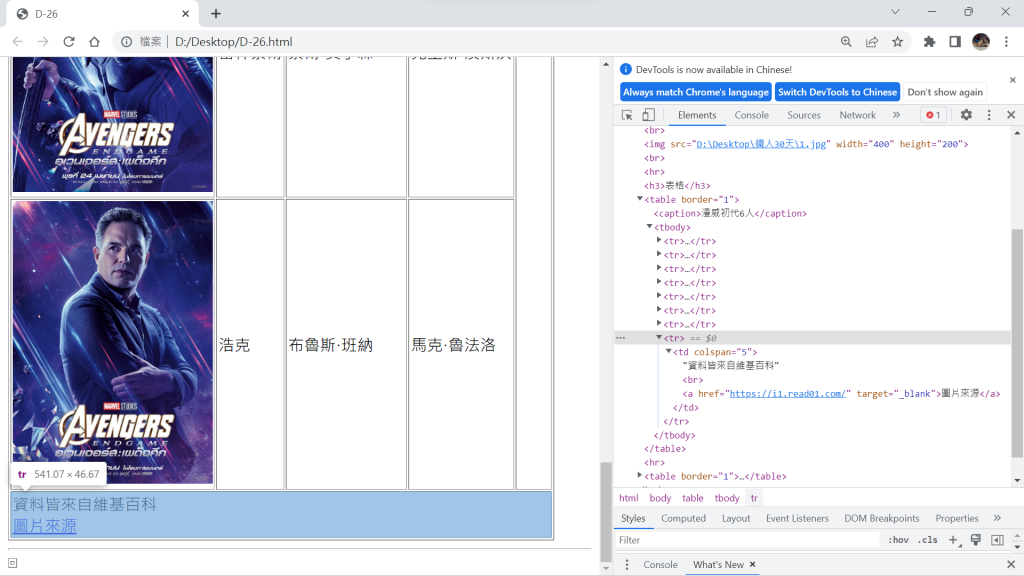This screenshot has height=576, width=1024.
Task: Toggle the browser side panel icon
Action: (955, 42)
